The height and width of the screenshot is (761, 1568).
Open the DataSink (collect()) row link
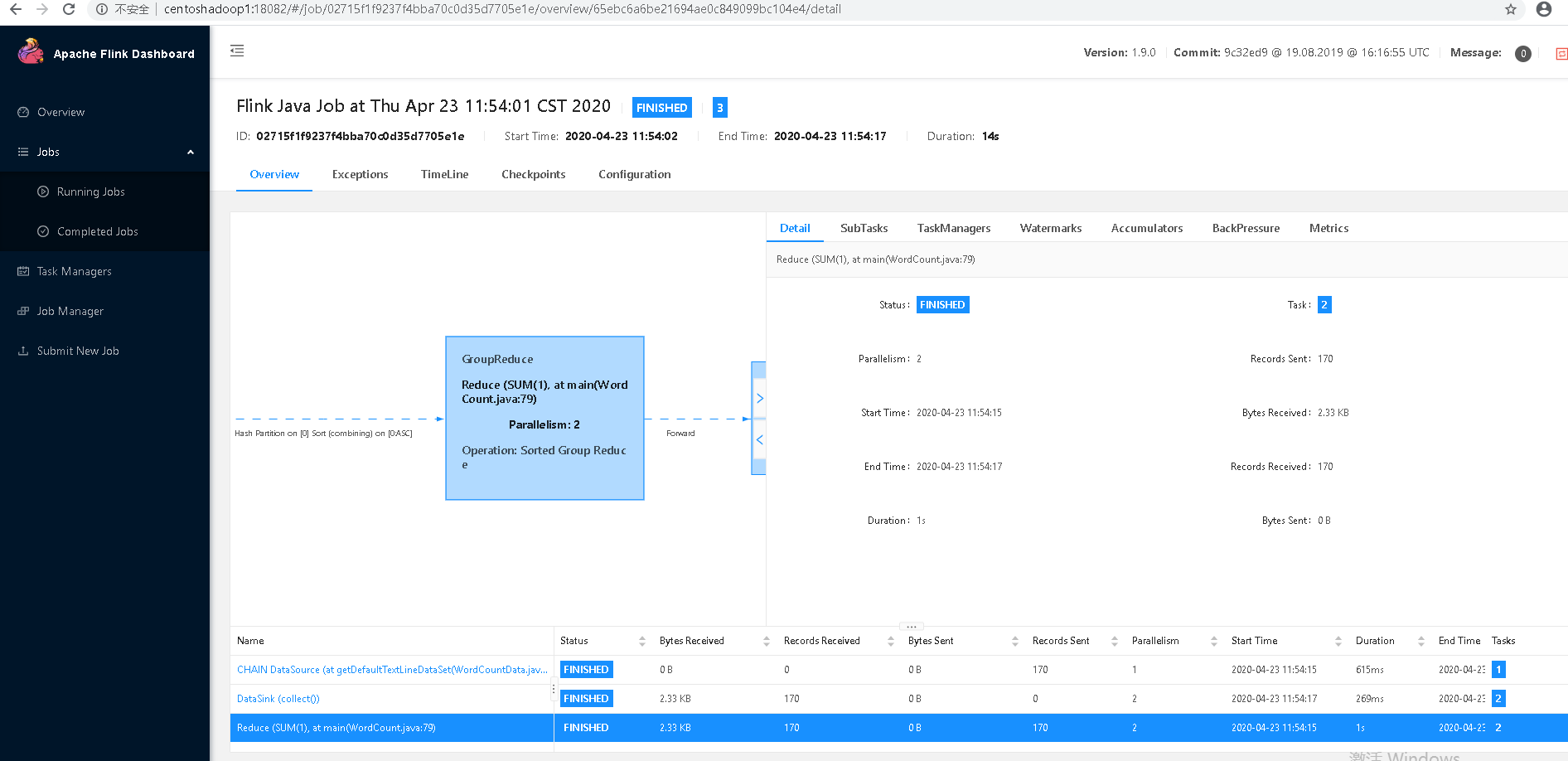pyautogui.click(x=278, y=699)
